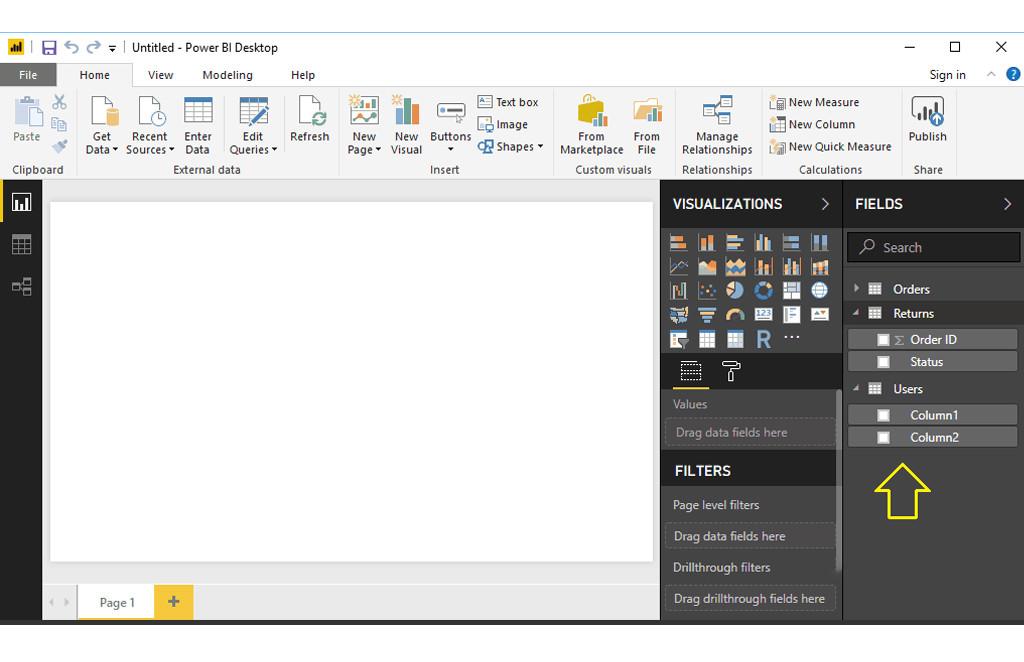The image size is (1024, 662).
Task: Click Manage Relationships
Action: (x=717, y=126)
